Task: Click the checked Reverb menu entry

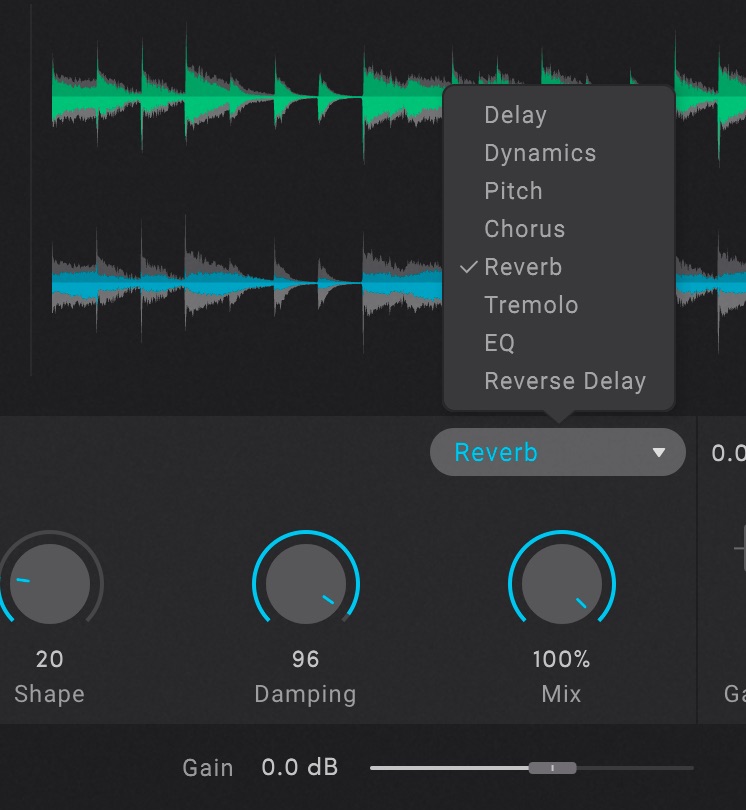Action: coord(523,267)
